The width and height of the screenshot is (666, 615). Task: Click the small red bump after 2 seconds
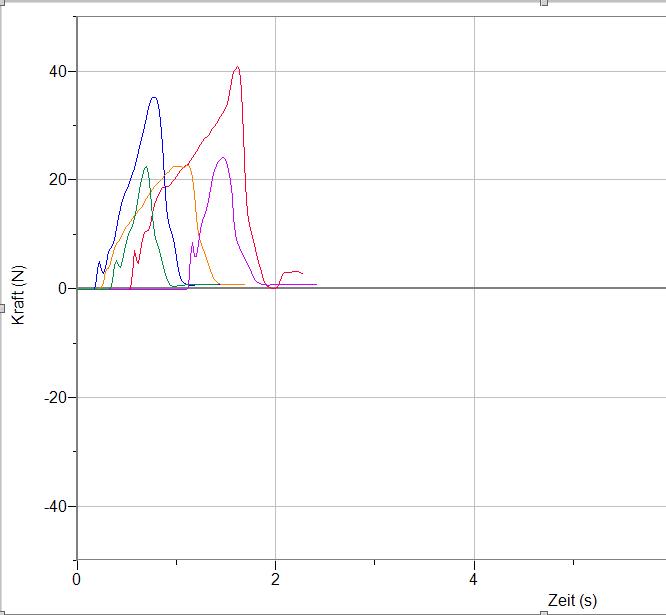click(x=292, y=271)
